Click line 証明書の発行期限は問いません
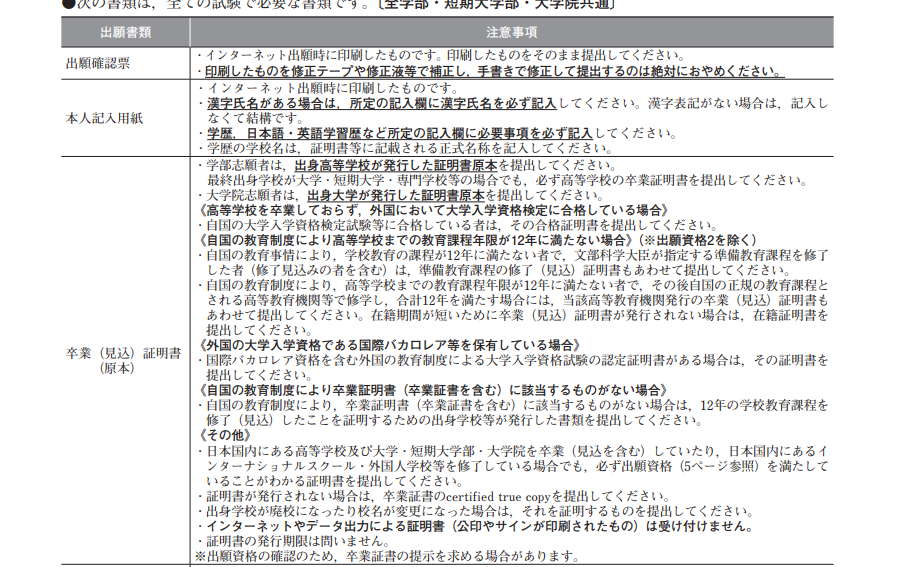Screen dimensions: 897x567 pos(294,541)
